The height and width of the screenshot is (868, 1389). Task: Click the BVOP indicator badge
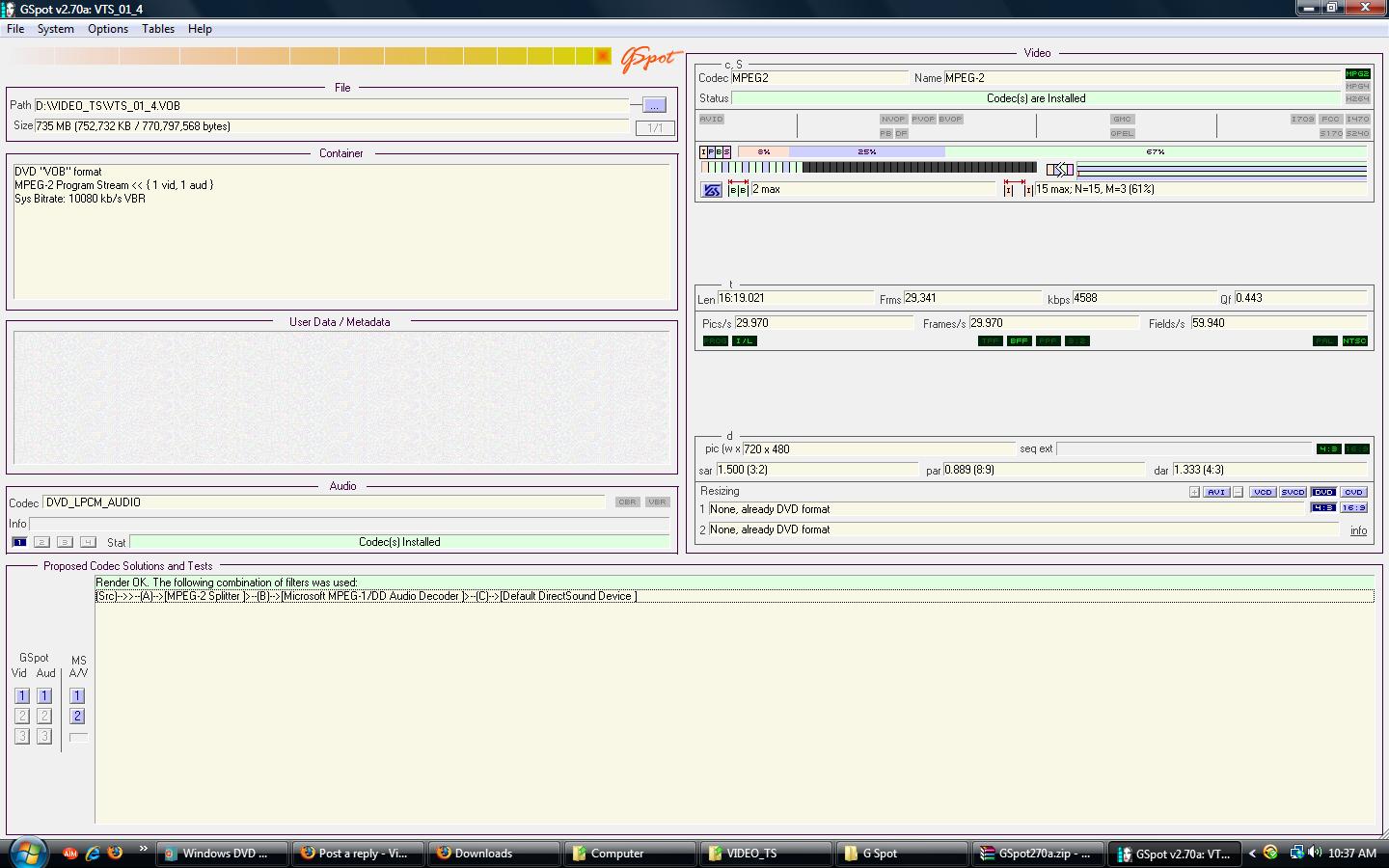tap(950, 119)
